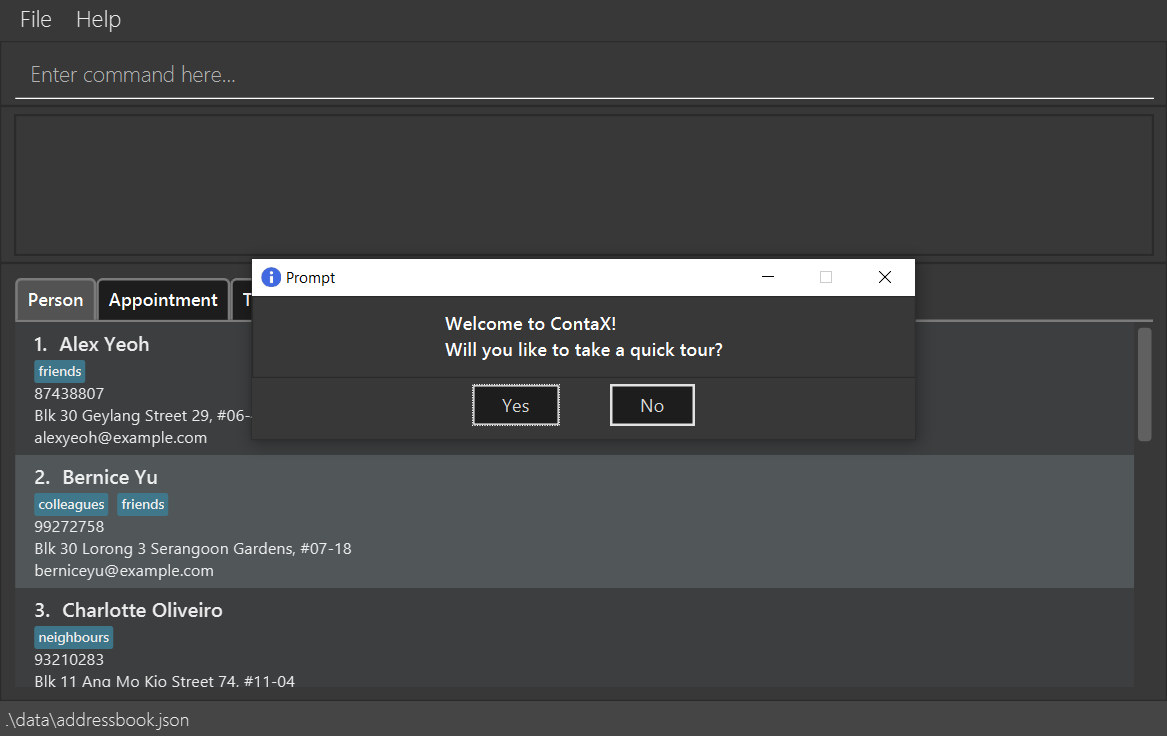Screen dimensions: 1167x736
Task: Open the File menu
Action: [x=36, y=19]
